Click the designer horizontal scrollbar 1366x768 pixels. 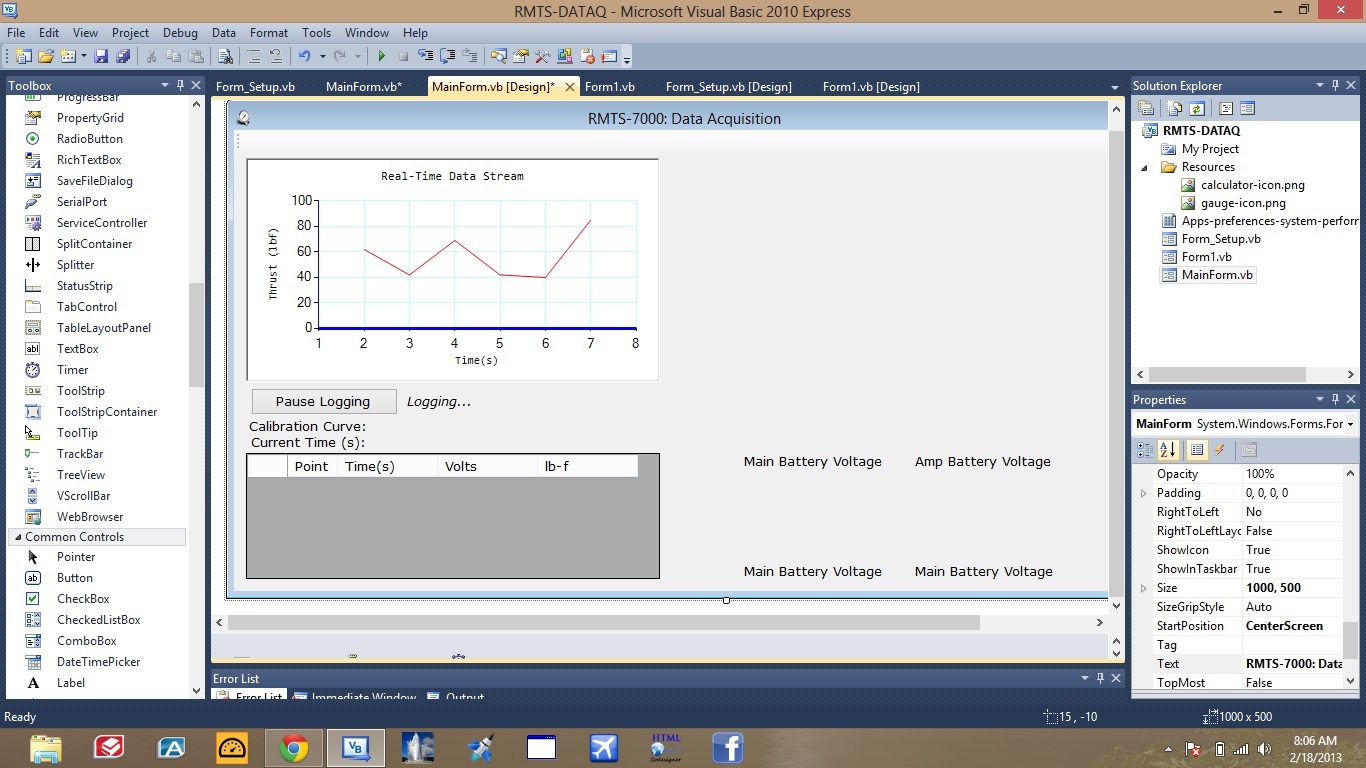coord(604,622)
